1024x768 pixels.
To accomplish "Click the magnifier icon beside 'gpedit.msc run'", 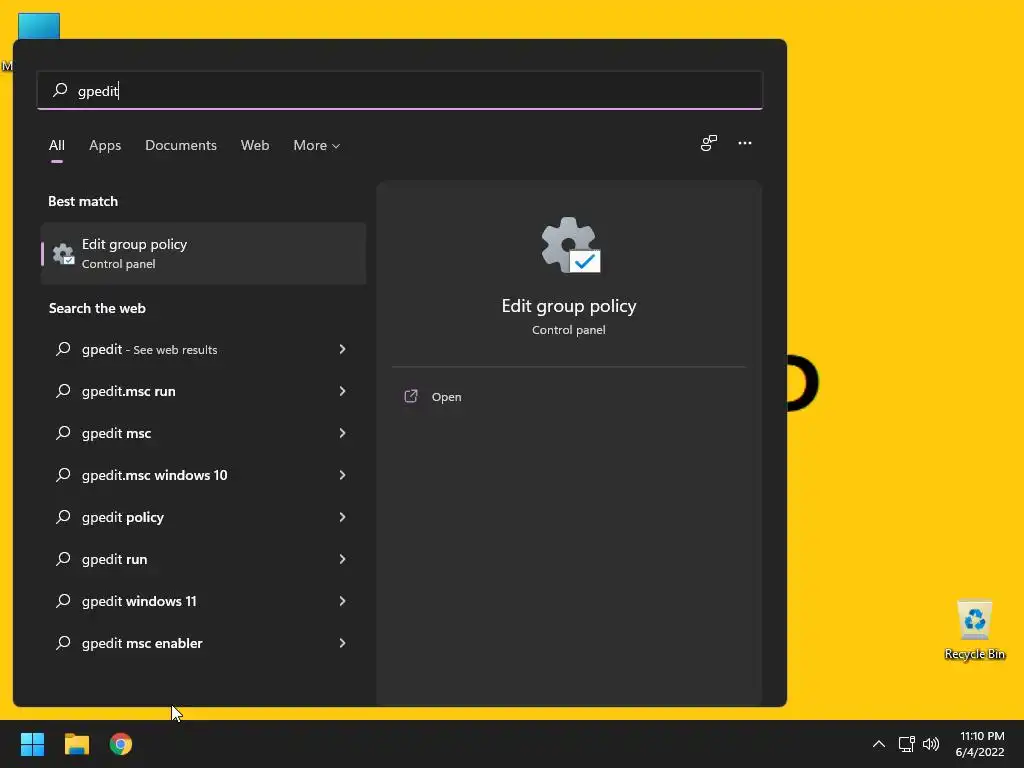I will (x=63, y=391).
